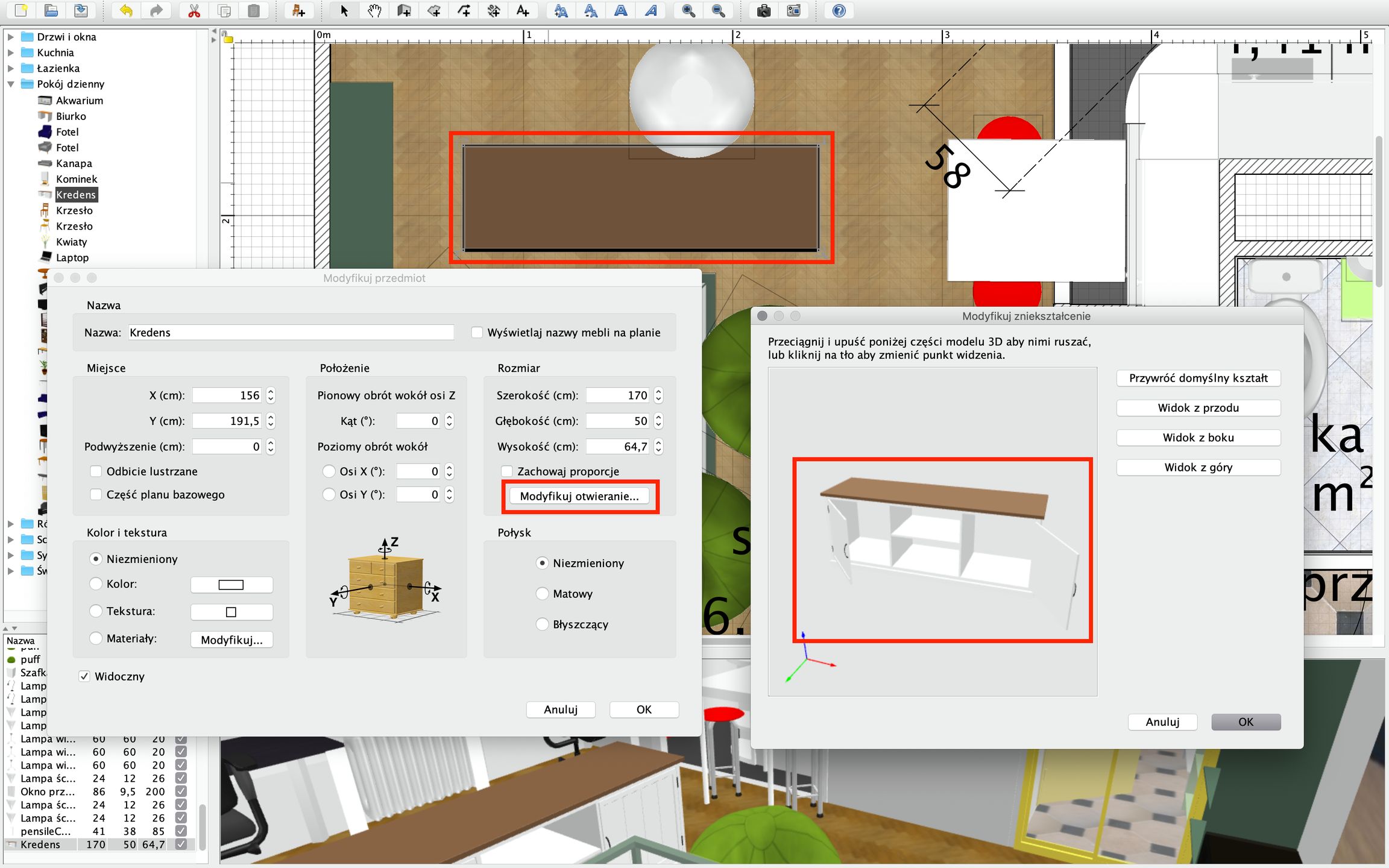Click Przywróć domyślny kształt button
Image resolution: width=1389 pixels, height=868 pixels.
click(x=1198, y=378)
